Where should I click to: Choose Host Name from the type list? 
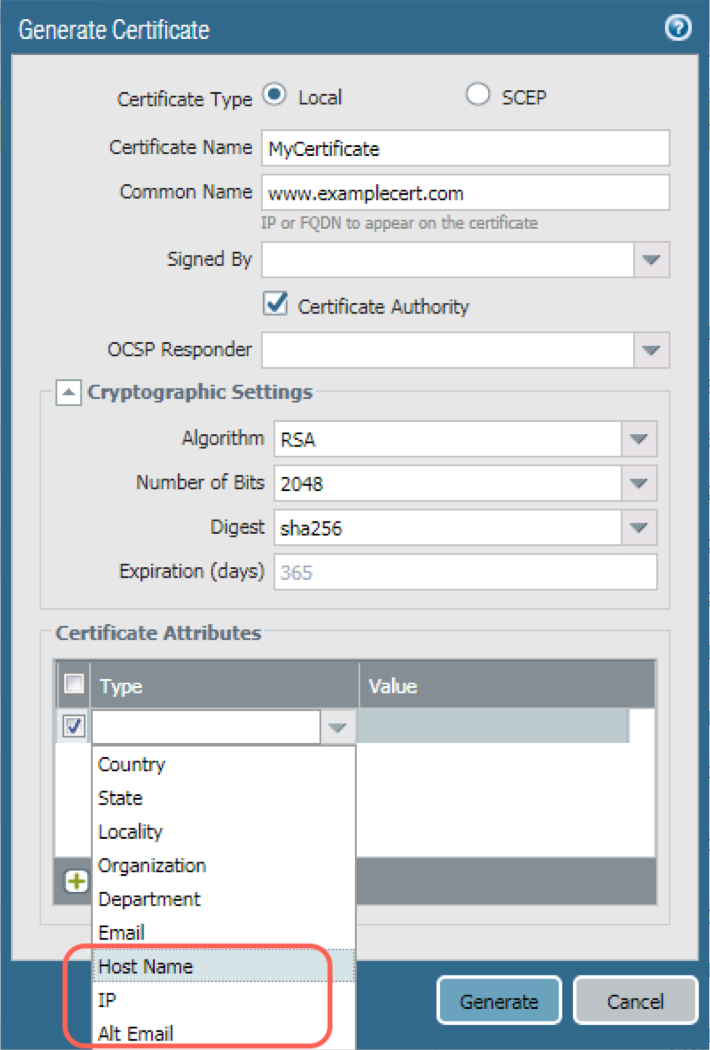tap(145, 966)
